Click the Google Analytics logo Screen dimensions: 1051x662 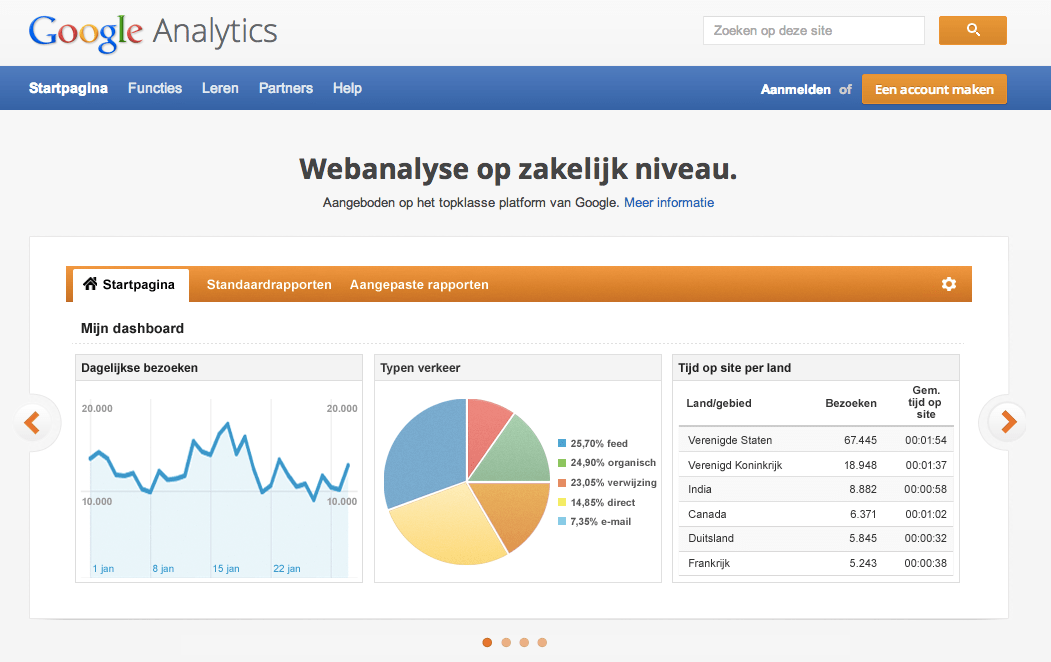(153, 32)
